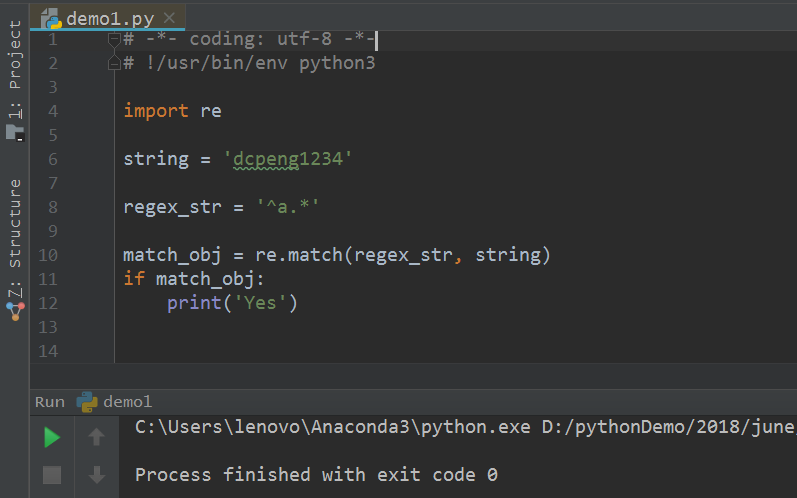Open the Structure tool window
The height and width of the screenshot is (498, 797).
[15, 238]
